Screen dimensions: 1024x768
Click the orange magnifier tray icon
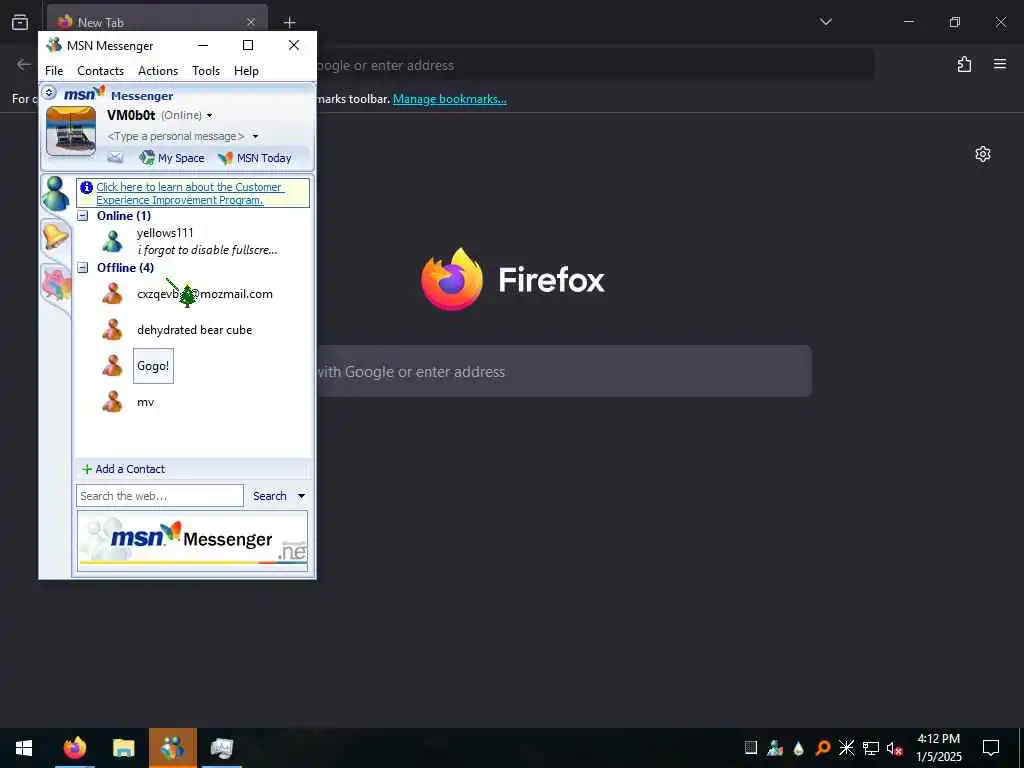click(x=823, y=748)
